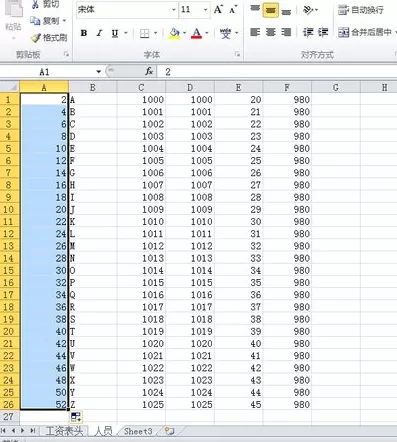Select column C header

coord(141,87)
